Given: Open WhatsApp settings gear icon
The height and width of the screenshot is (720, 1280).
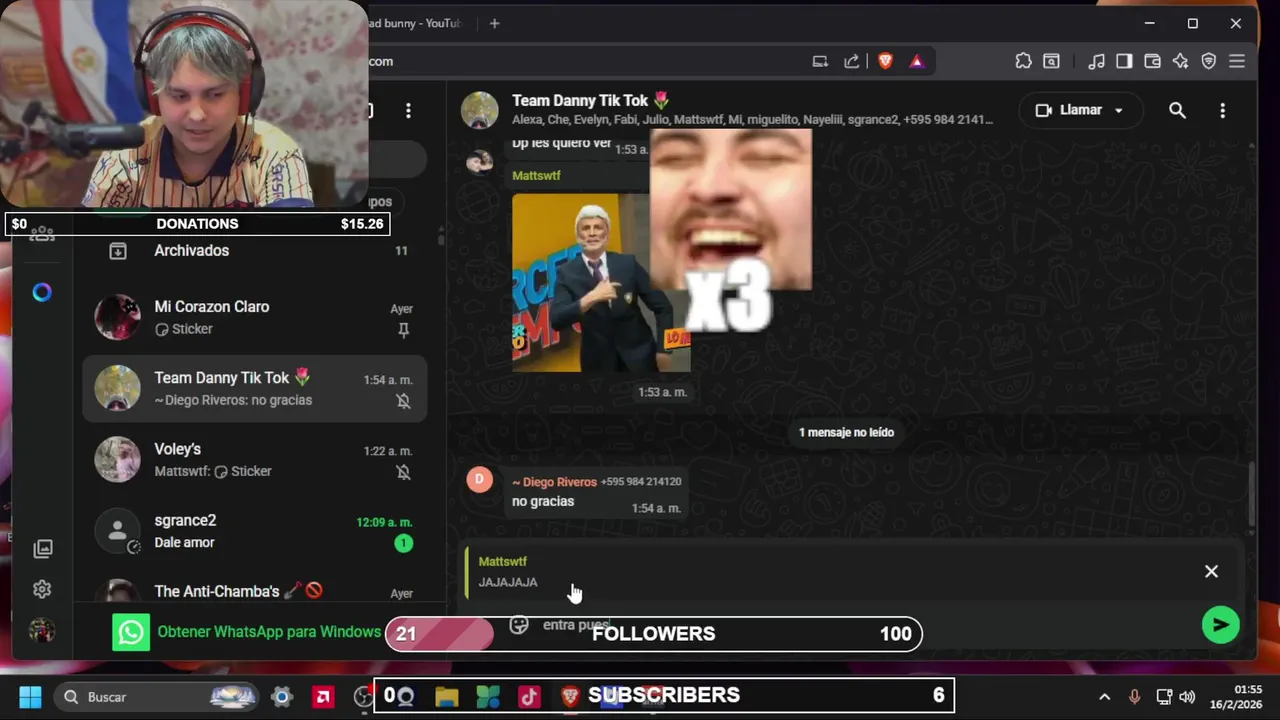Looking at the screenshot, I should point(42,589).
